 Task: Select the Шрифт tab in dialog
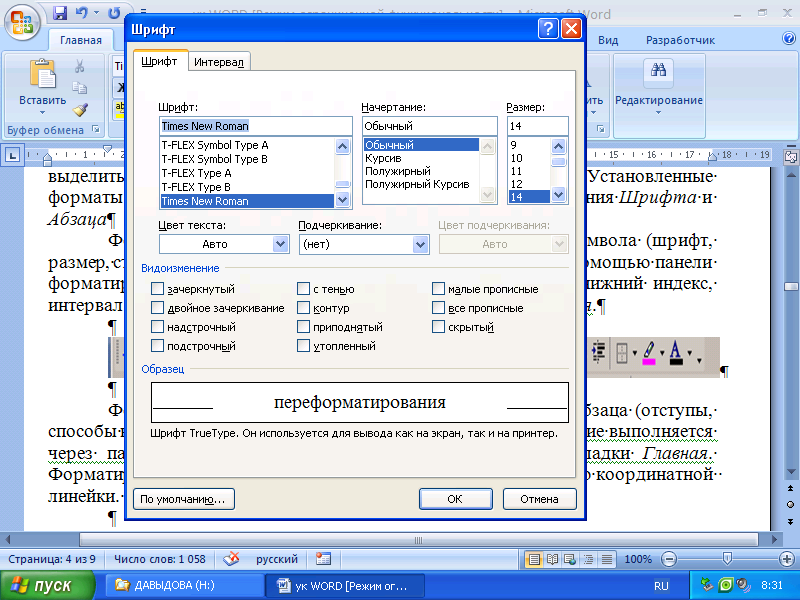(159, 61)
